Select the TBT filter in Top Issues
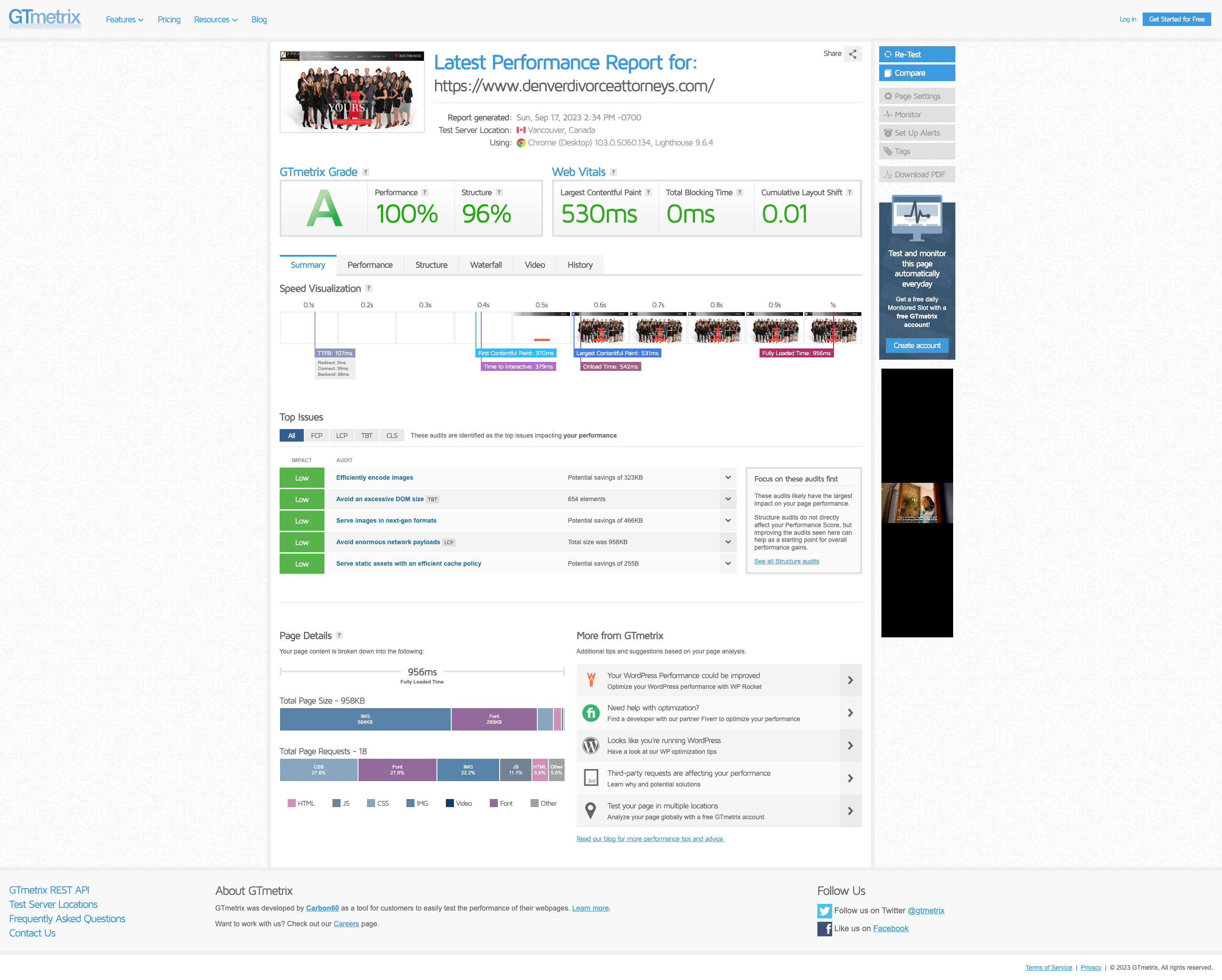The width and height of the screenshot is (1222, 980). 367,436
